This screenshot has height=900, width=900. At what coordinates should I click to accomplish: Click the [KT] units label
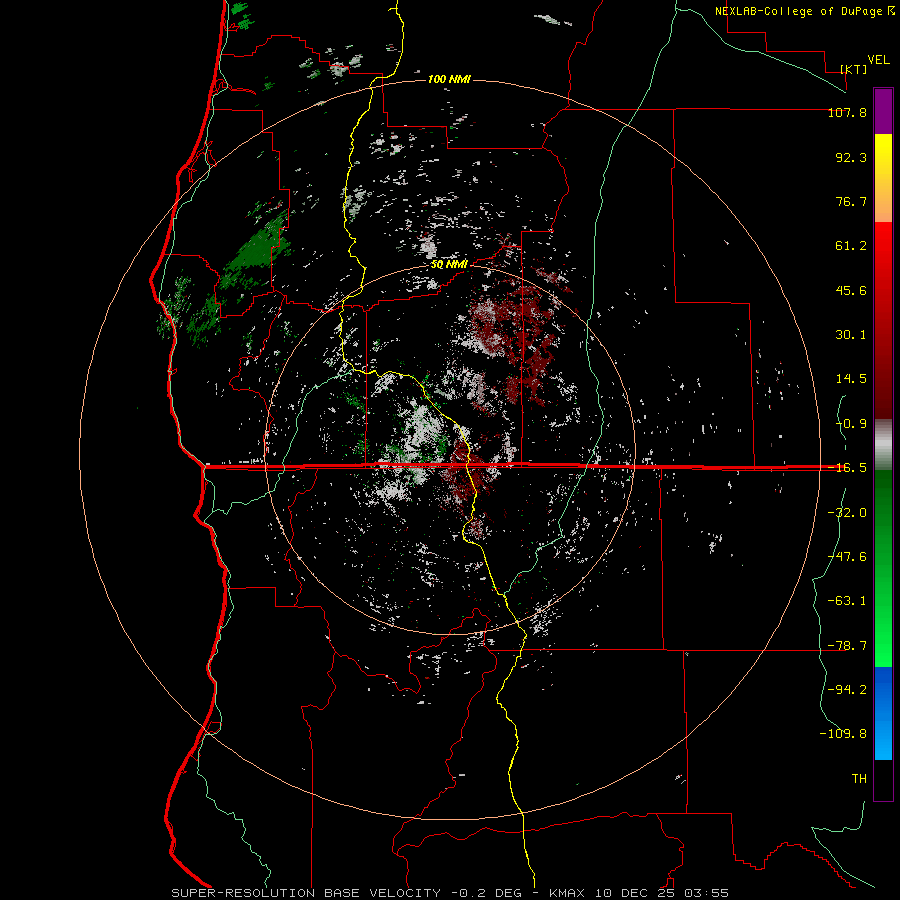[x=854, y=69]
